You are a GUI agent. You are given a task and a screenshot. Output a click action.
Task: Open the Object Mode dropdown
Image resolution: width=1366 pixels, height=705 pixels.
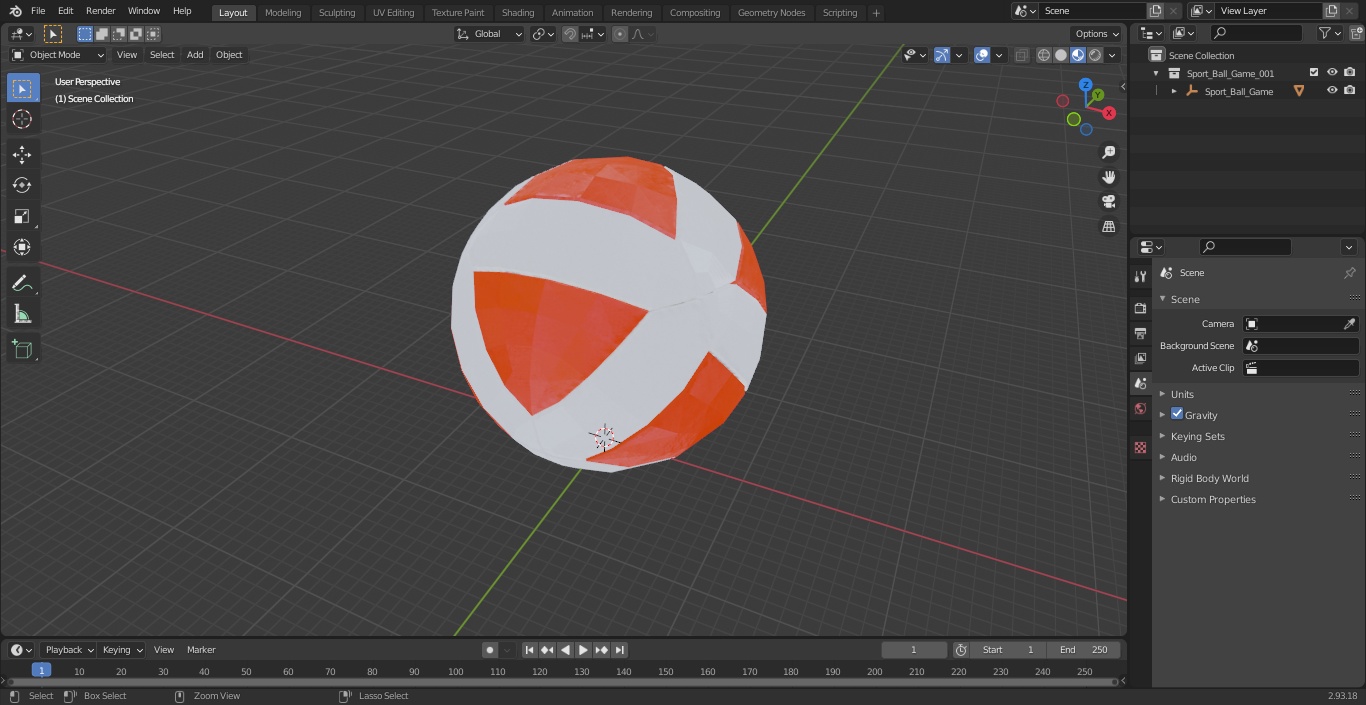(58, 55)
